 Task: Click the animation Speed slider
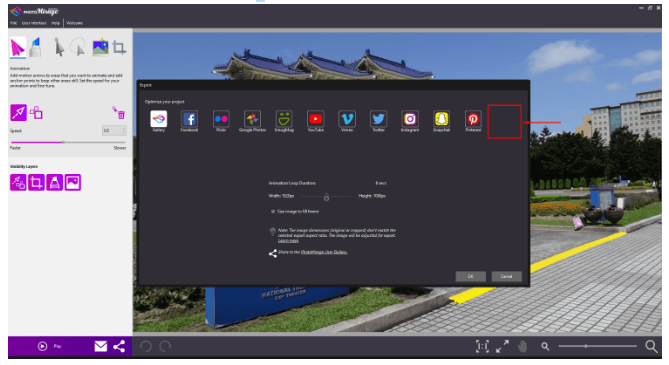68,142
